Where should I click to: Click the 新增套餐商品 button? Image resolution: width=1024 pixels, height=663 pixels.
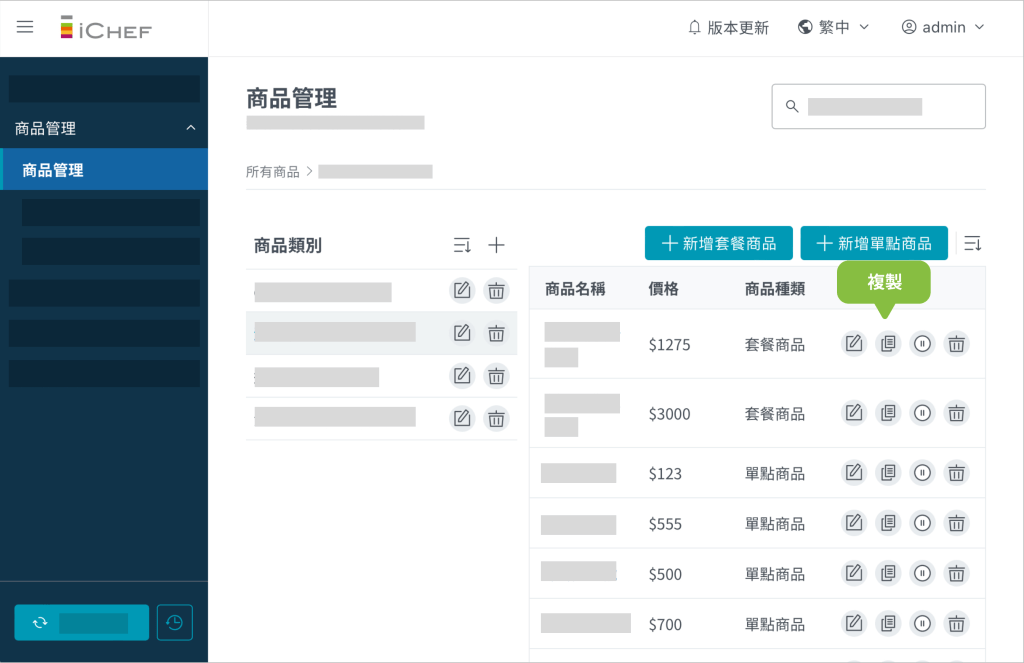click(x=718, y=243)
